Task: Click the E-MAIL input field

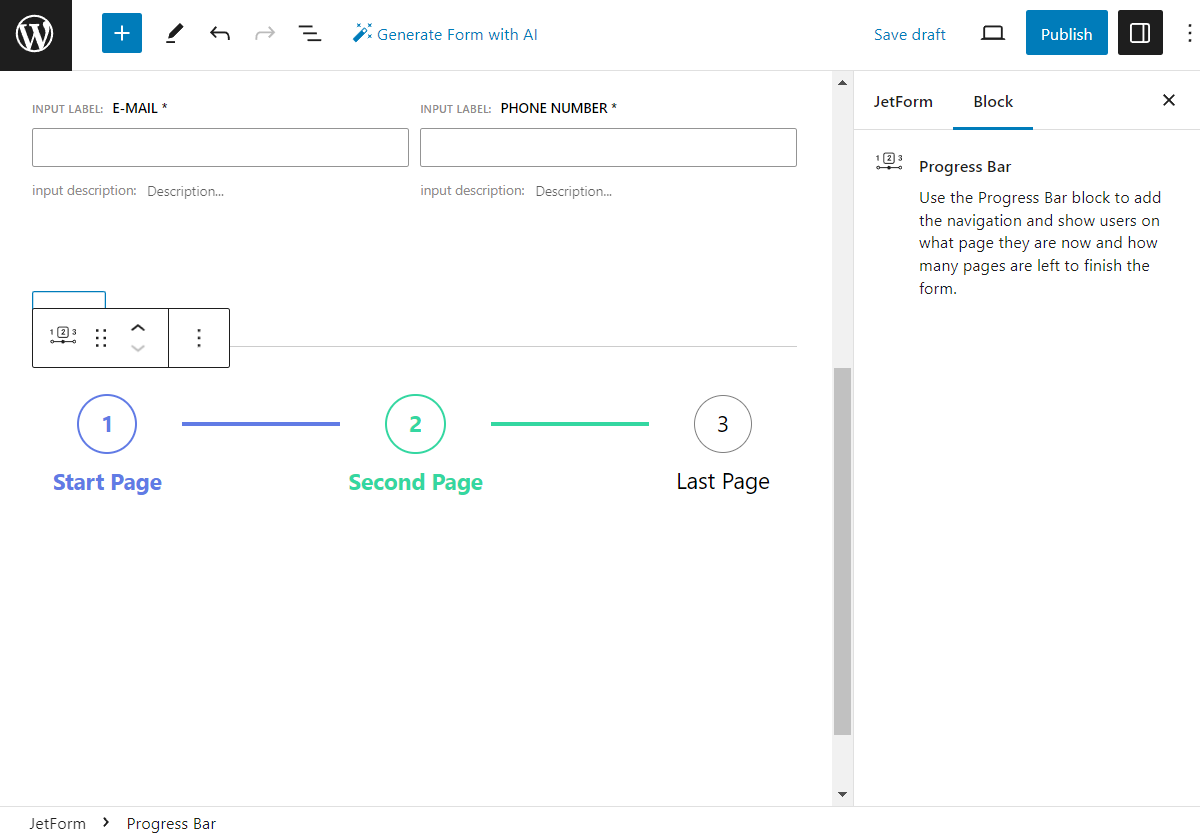Action: 220,147
